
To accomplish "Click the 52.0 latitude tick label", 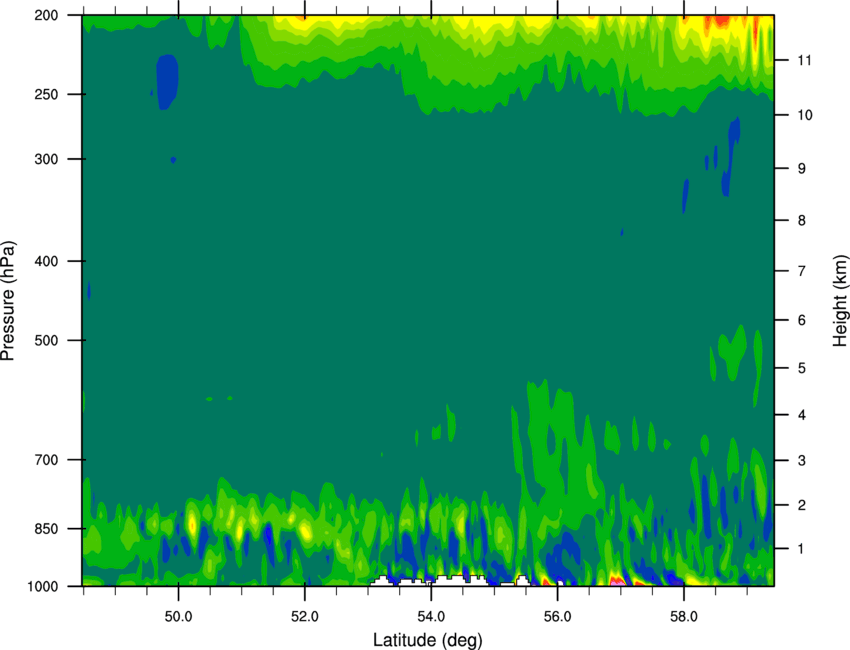I will click(305, 617).
